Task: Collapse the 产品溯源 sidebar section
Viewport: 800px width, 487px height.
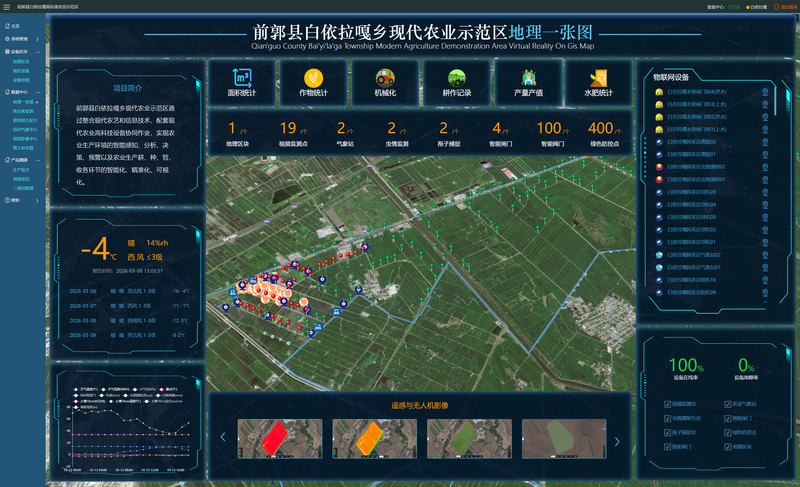Action: point(37,160)
